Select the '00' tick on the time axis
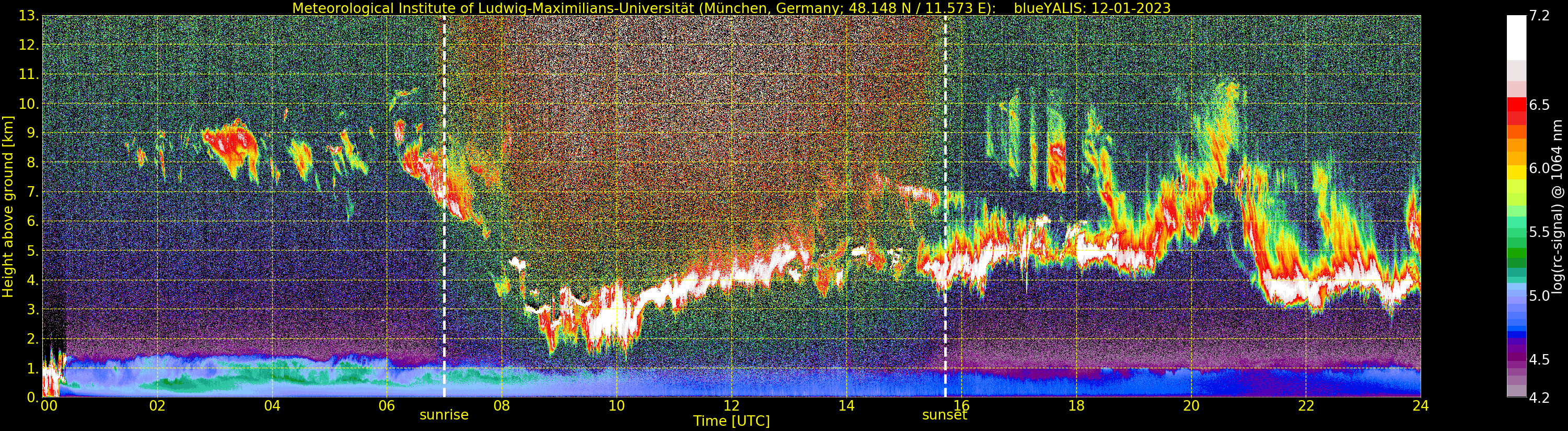 49,405
